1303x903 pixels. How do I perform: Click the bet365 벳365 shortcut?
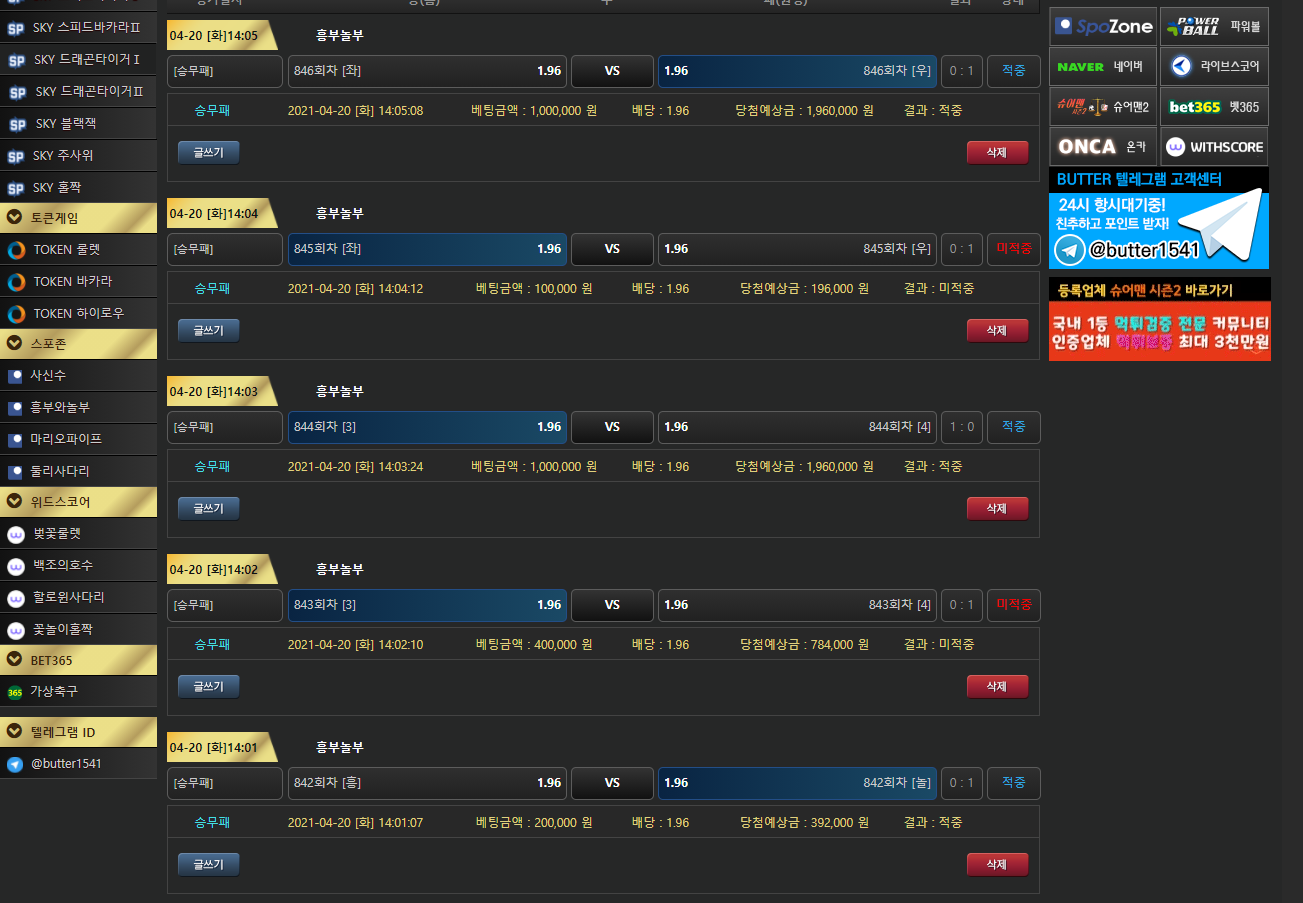coord(1214,107)
